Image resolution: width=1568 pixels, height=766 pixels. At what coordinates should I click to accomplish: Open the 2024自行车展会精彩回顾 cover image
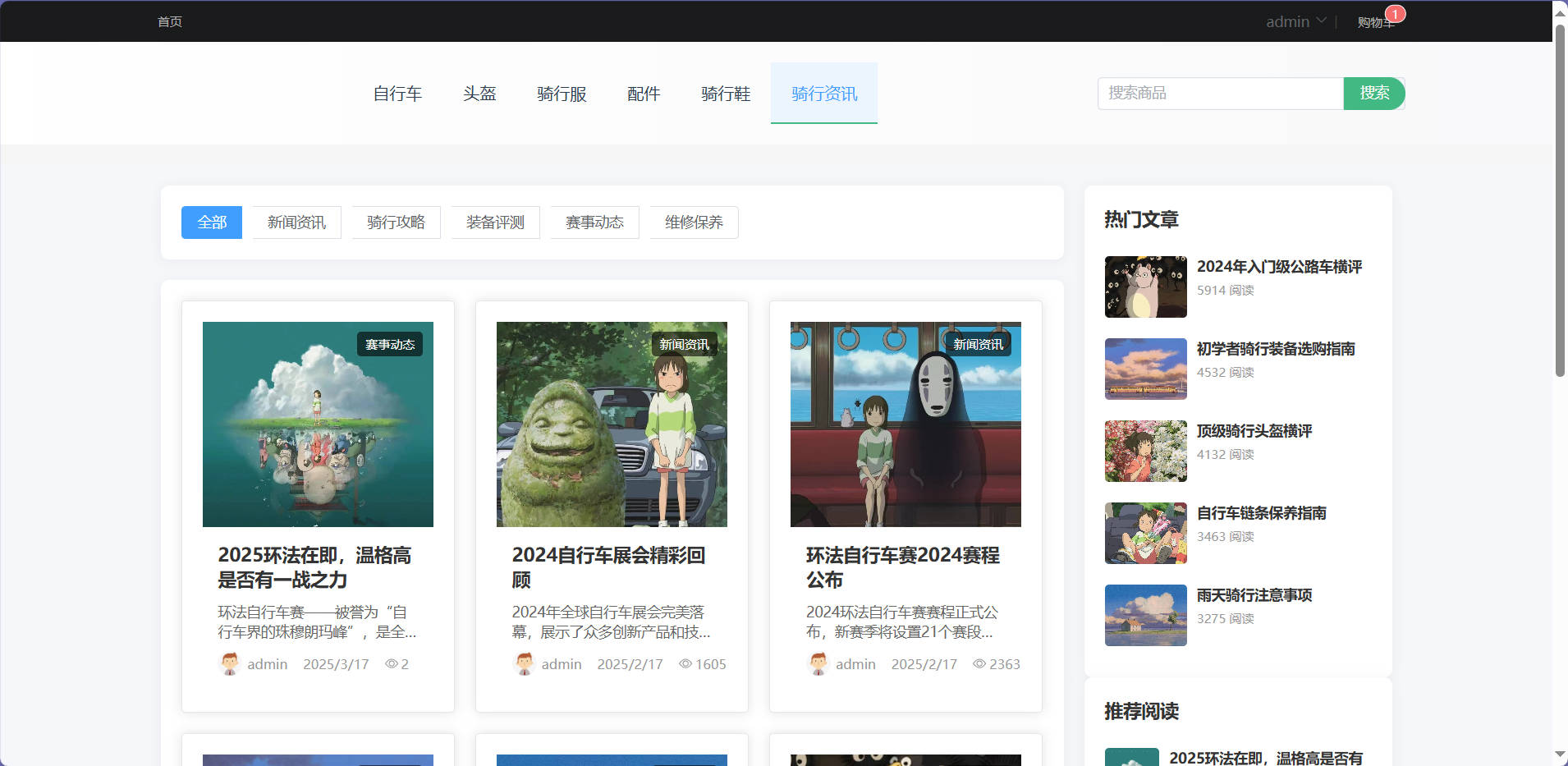612,424
